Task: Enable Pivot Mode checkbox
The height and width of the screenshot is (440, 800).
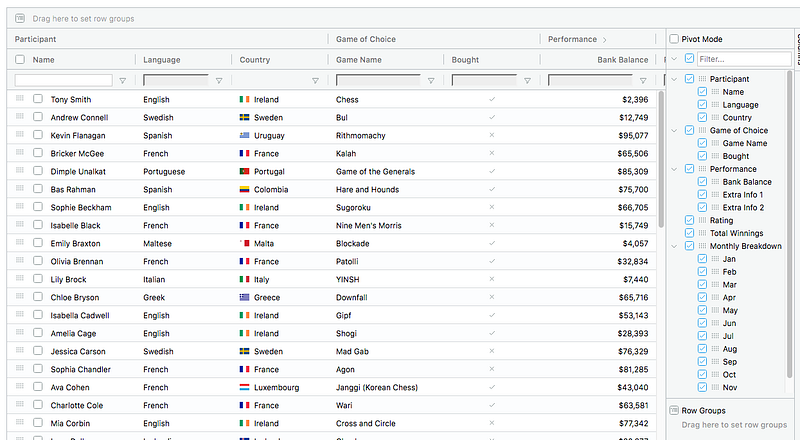Action: pyautogui.click(x=674, y=39)
